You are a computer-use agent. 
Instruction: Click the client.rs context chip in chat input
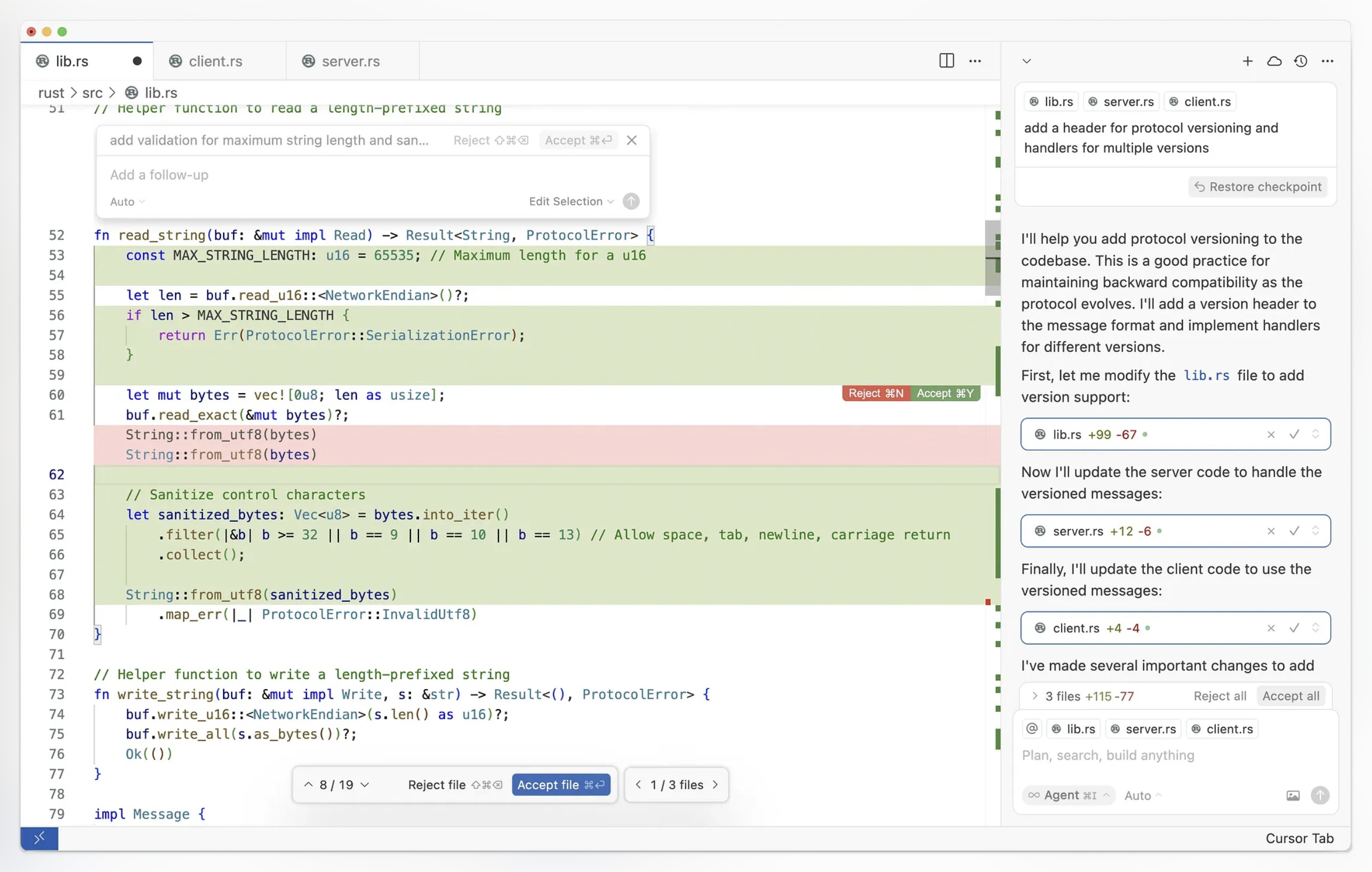point(1222,729)
